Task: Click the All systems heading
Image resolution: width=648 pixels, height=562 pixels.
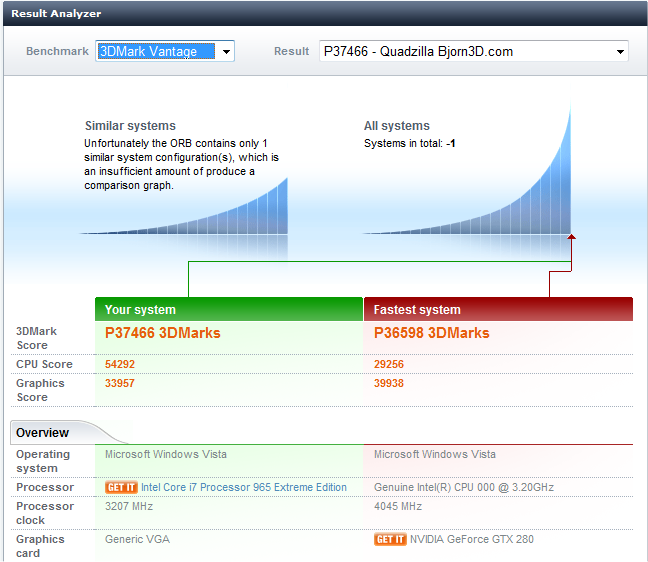Action: (397, 126)
